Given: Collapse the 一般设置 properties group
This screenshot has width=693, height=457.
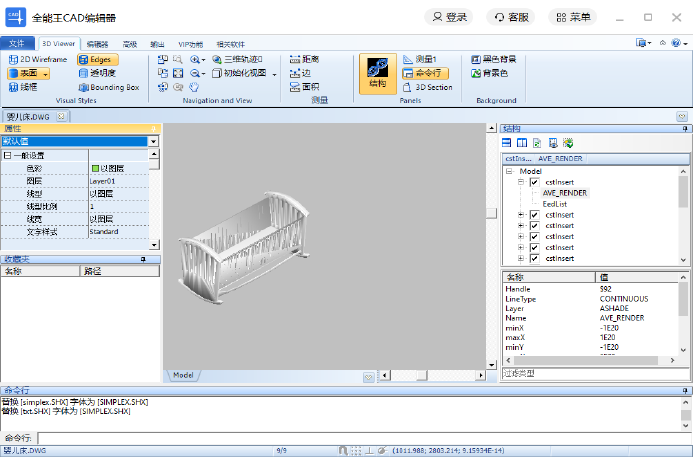Looking at the screenshot, I should coord(7,156).
